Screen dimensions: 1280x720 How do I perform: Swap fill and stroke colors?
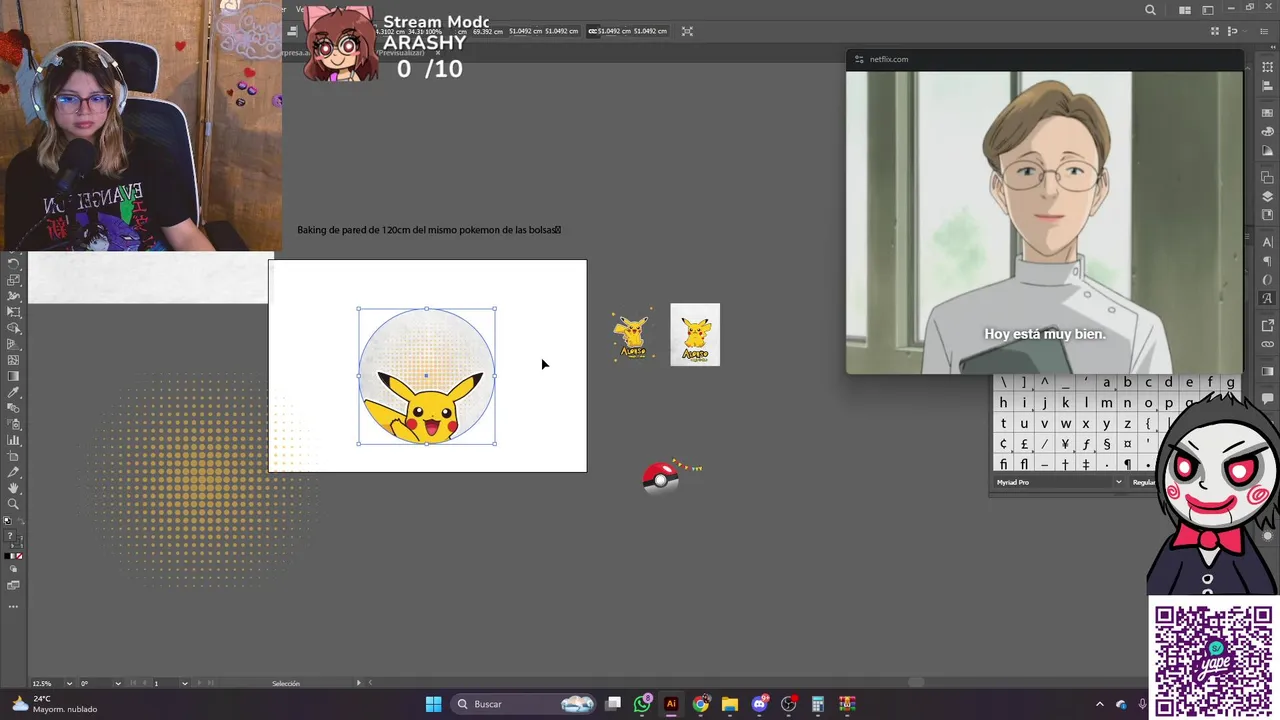pyautogui.click(x=21, y=520)
